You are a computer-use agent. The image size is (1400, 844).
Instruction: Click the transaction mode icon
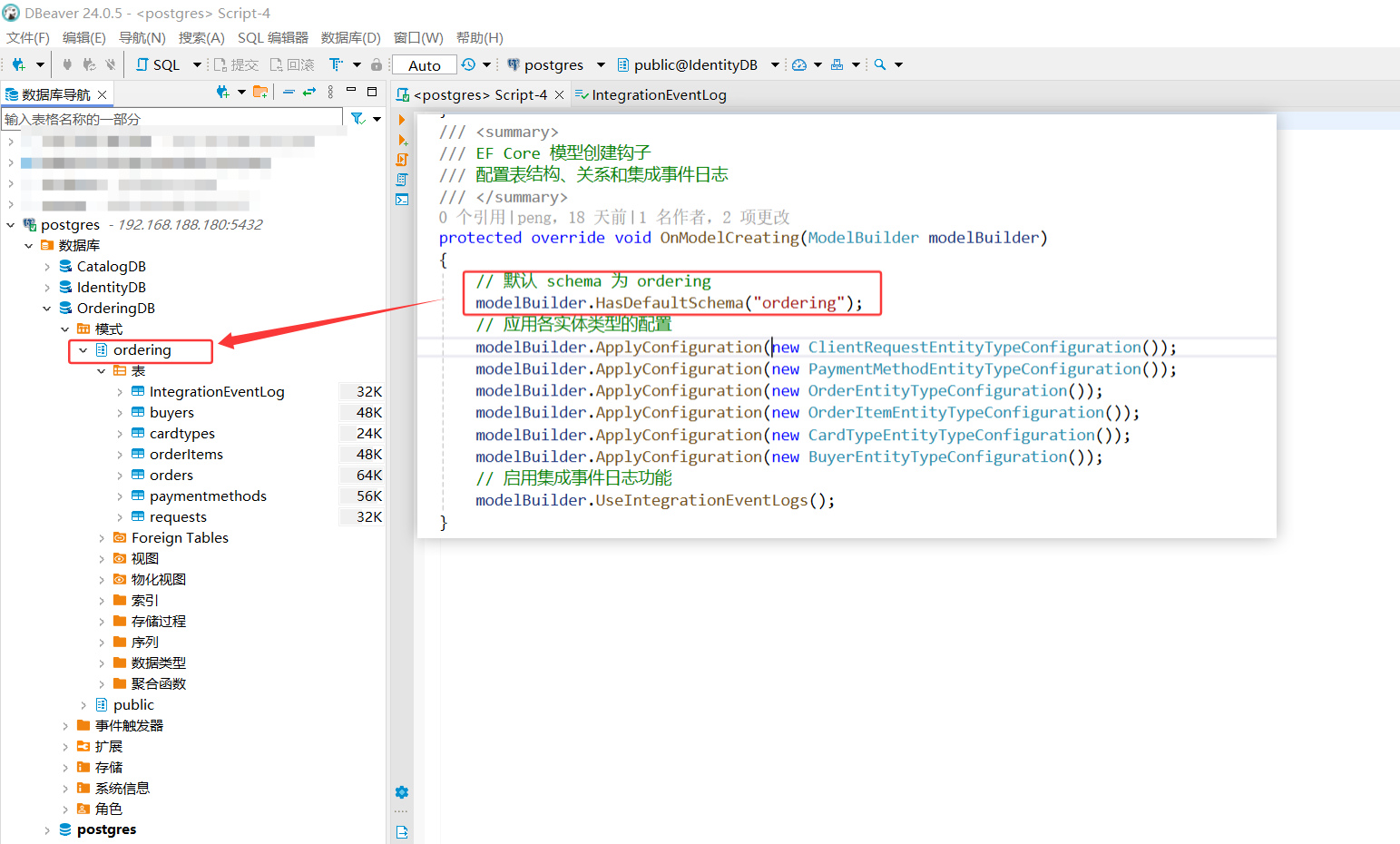(337, 64)
